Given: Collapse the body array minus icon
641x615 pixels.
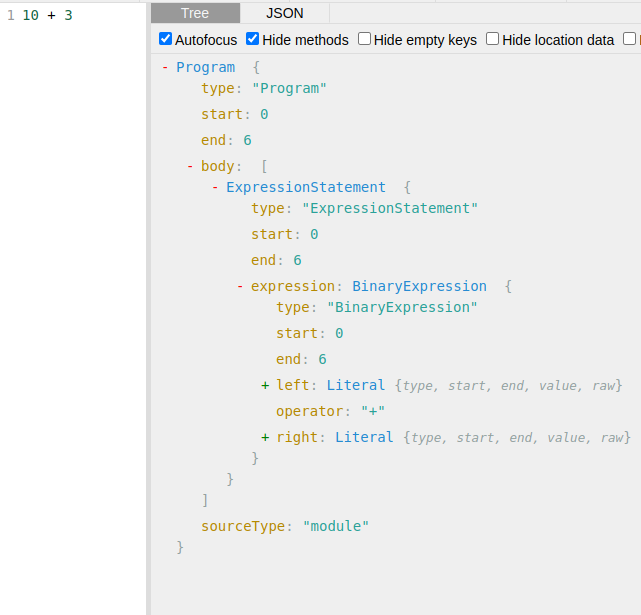Looking at the screenshot, I should click(x=190, y=166).
